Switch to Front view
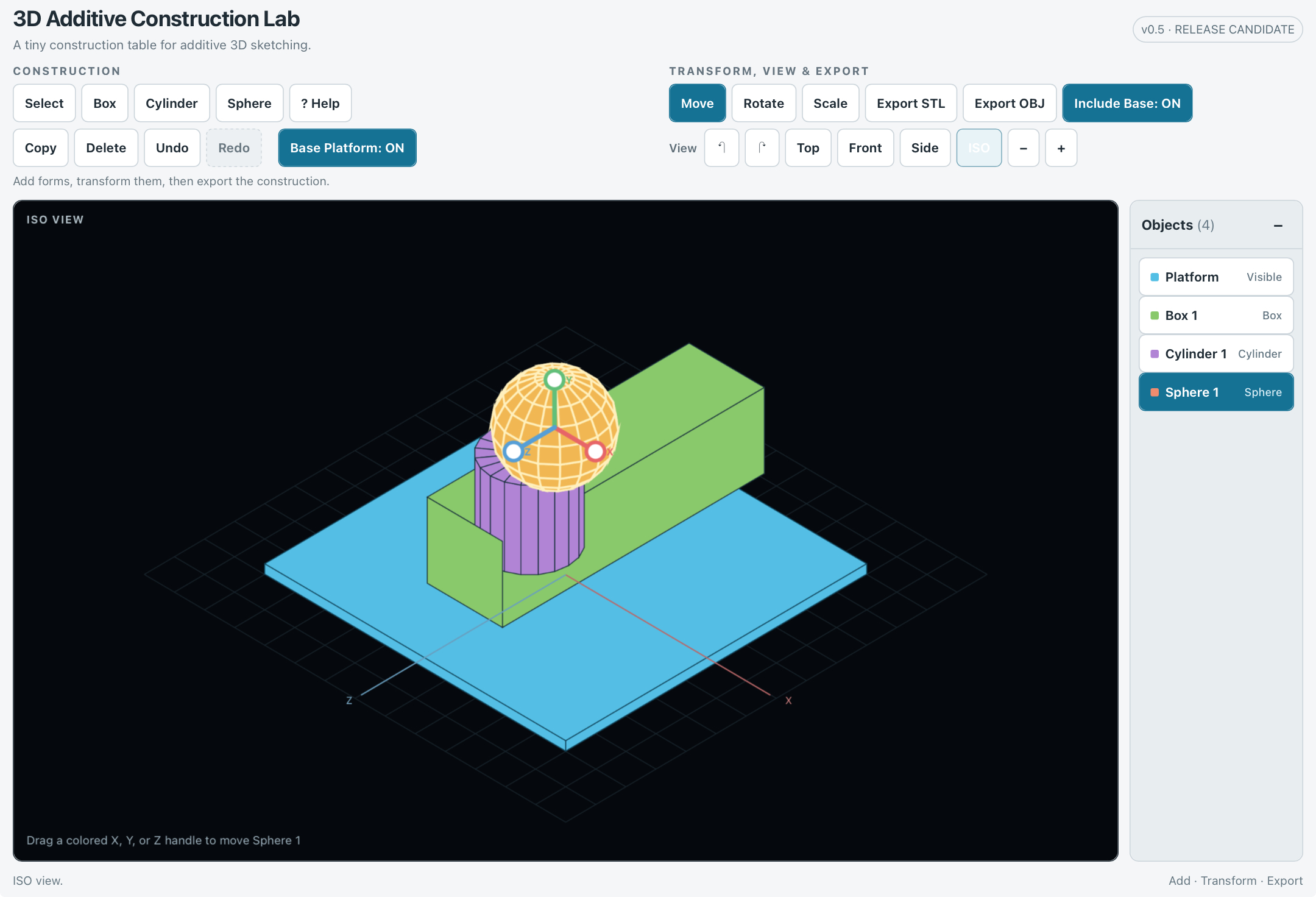This screenshot has height=897, width=1316. pyautogui.click(x=865, y=148)
